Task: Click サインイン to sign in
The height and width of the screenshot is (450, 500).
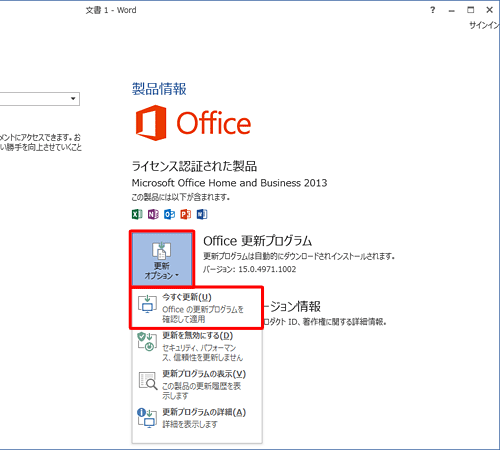Action: pos(484,25)
